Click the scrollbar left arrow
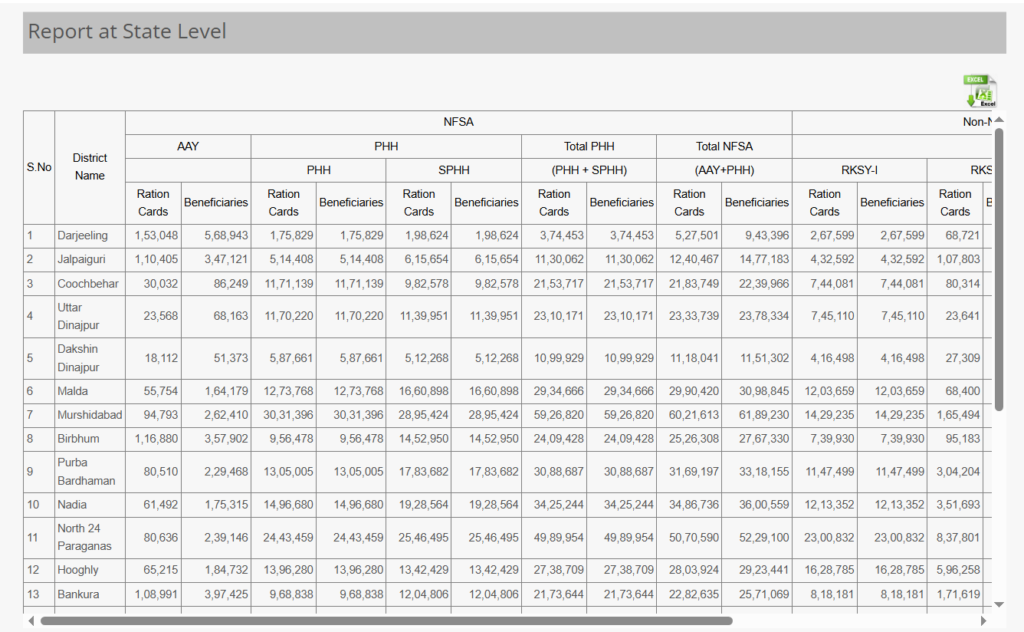1024x632 pixels. pos(30,620)
